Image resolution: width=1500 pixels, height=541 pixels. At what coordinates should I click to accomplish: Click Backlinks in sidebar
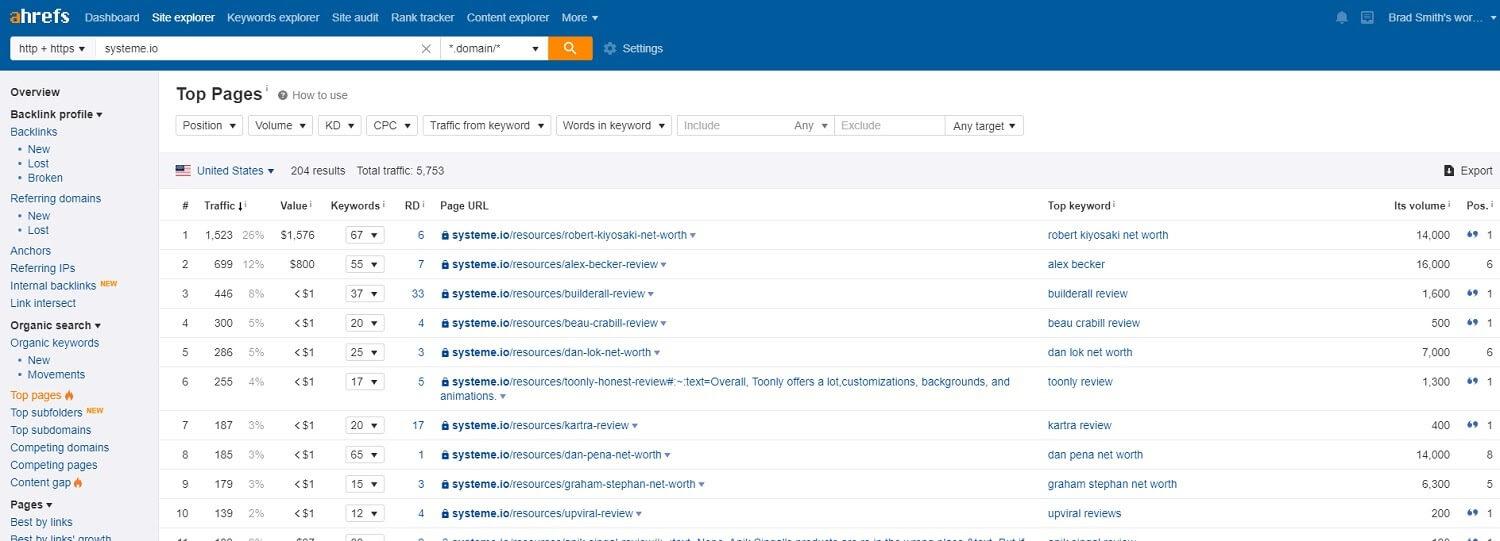(34, 132)
